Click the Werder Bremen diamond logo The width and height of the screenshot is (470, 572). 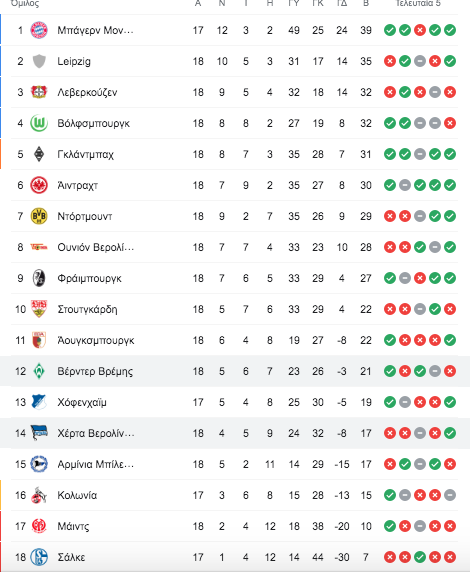39,371
